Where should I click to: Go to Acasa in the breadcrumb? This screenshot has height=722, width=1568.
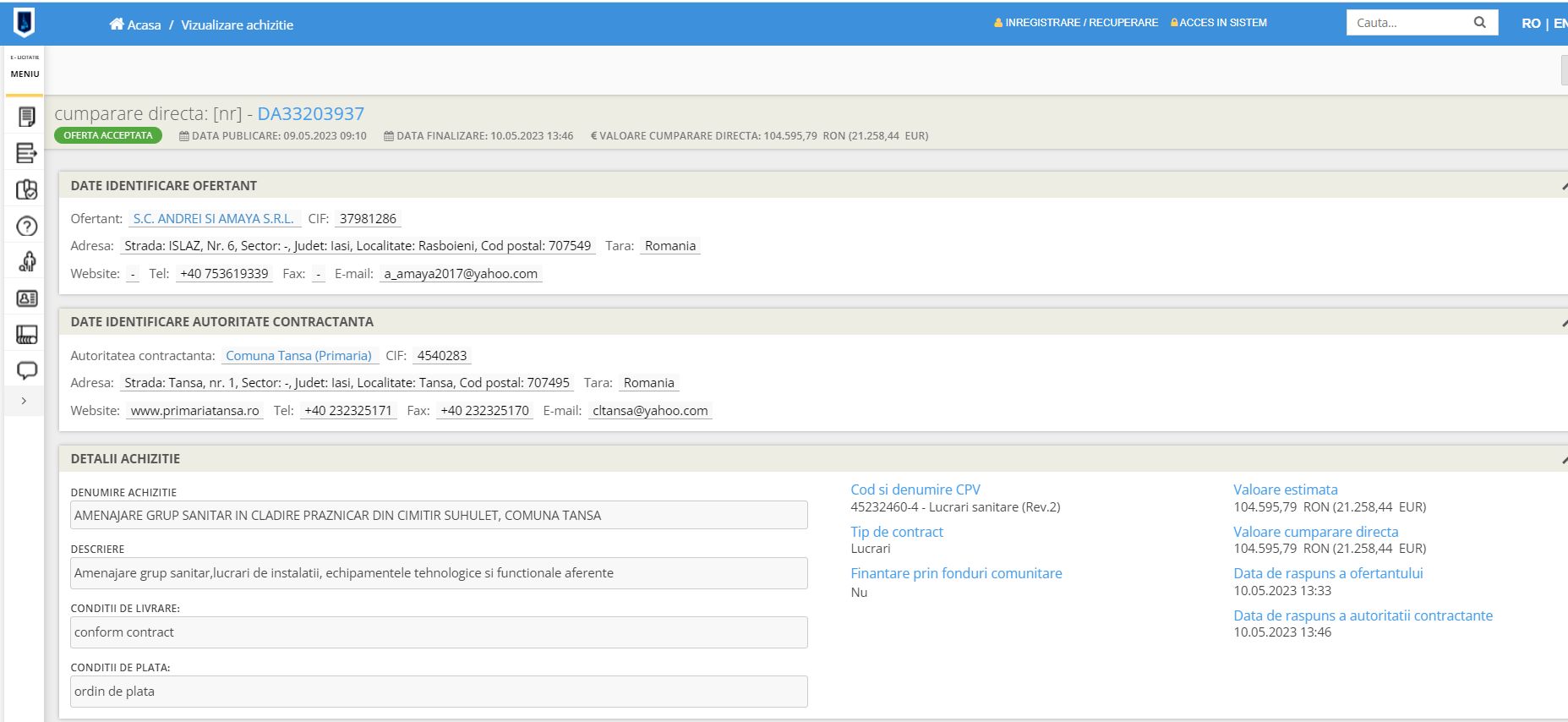tap(135, 25)
